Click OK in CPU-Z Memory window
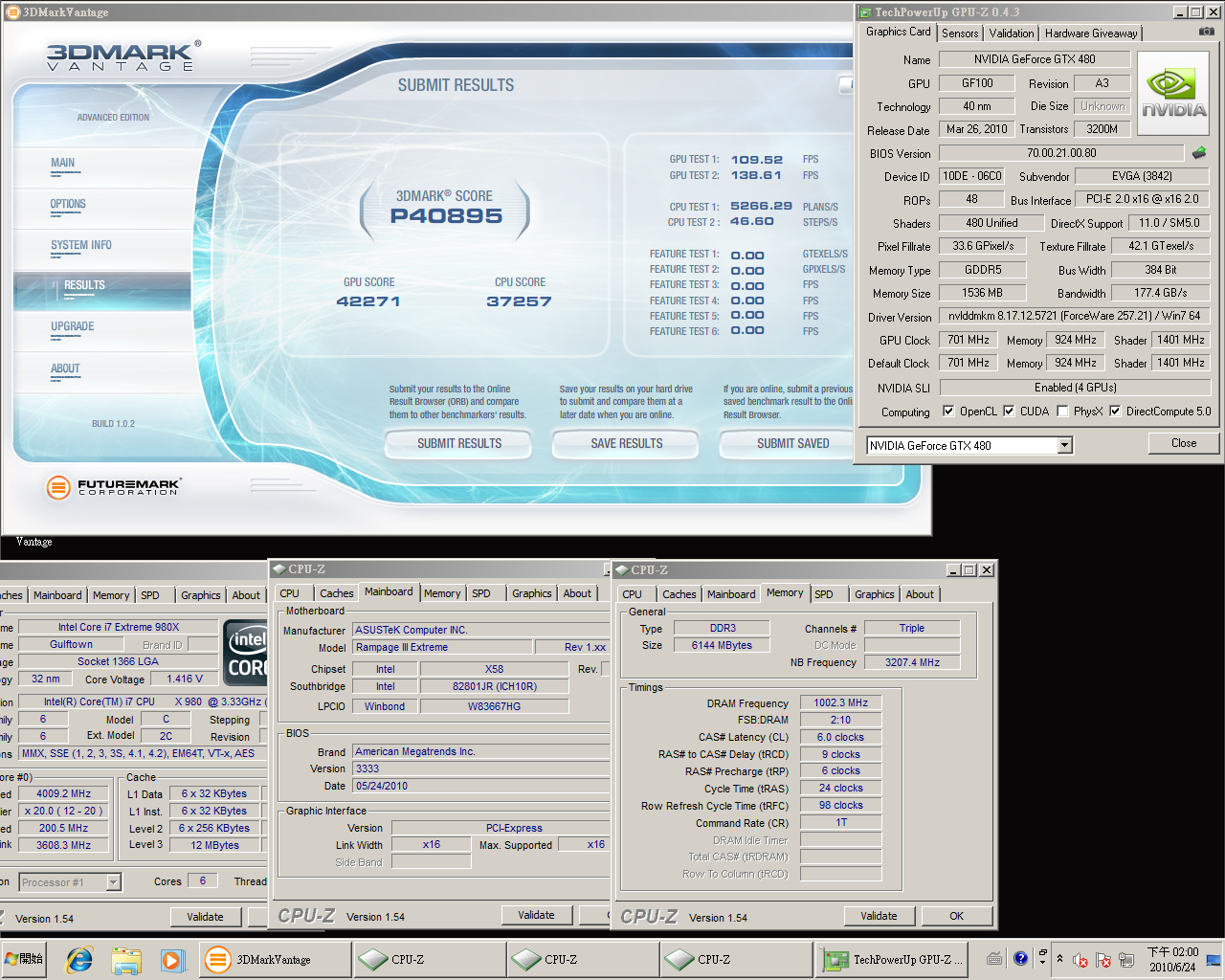1225x980 pixels. (x=956, y=916)
